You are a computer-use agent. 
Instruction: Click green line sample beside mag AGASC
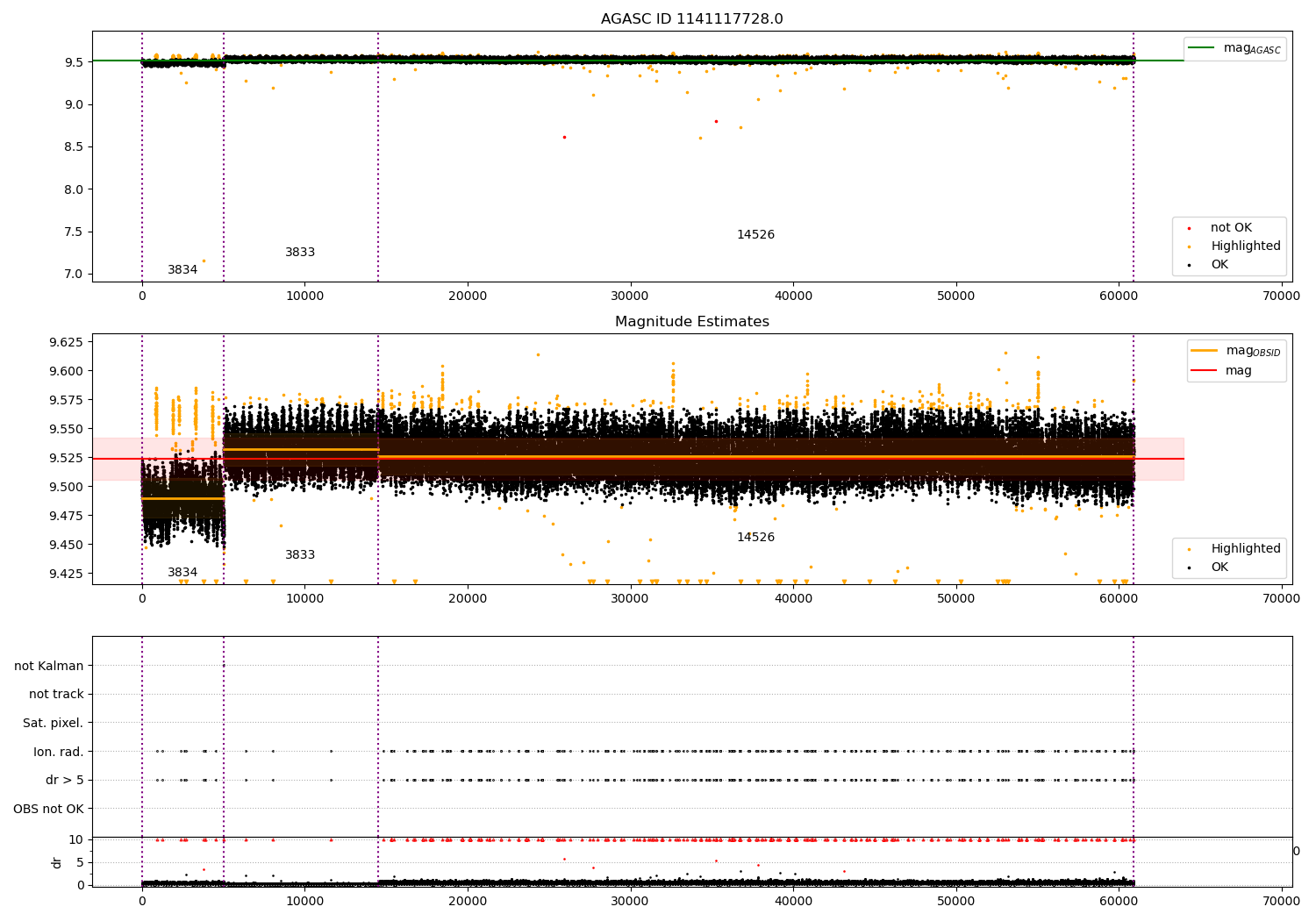(1202, 48)
